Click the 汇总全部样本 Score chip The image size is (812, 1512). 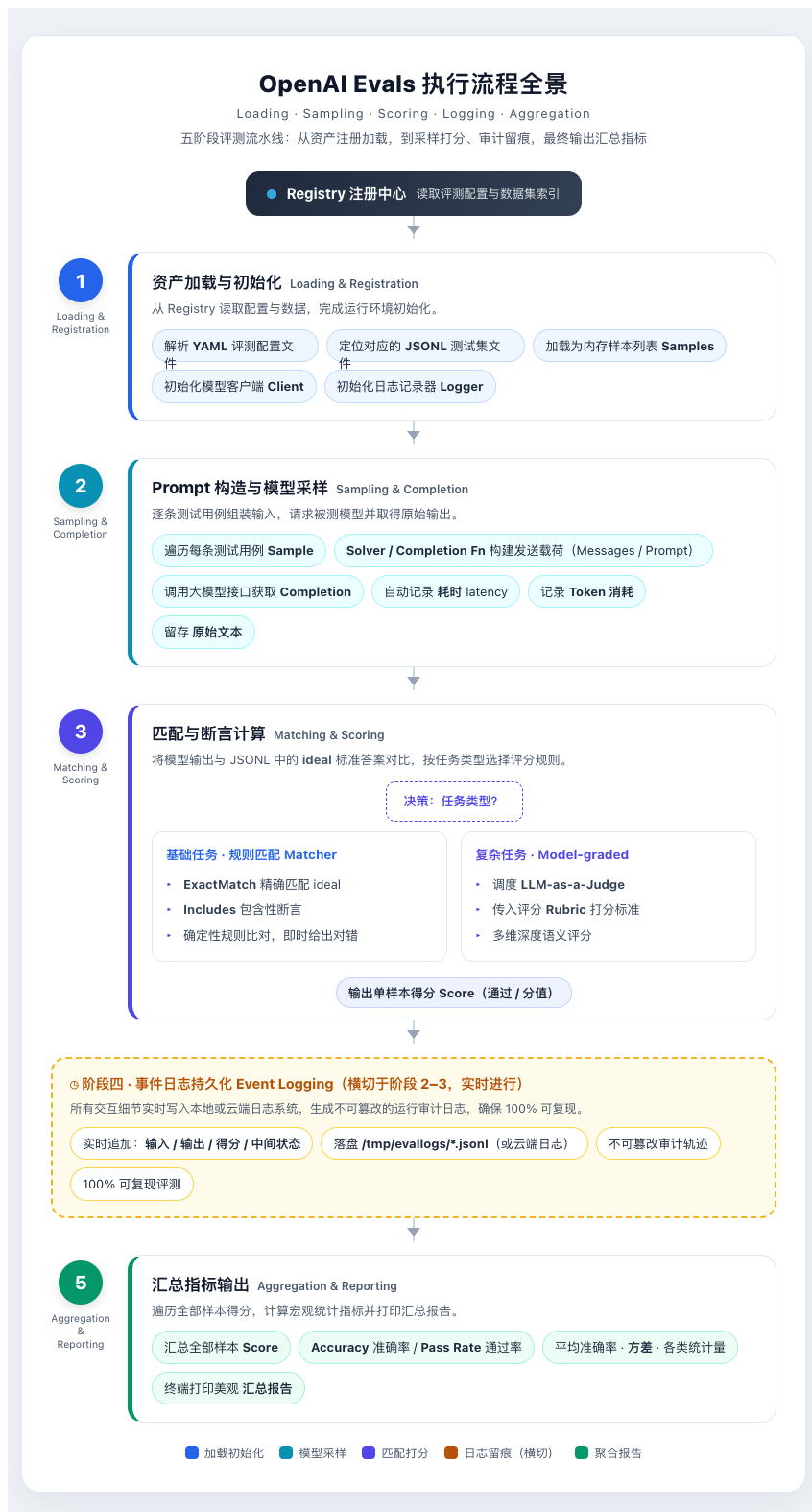(x=222, y=1347)
